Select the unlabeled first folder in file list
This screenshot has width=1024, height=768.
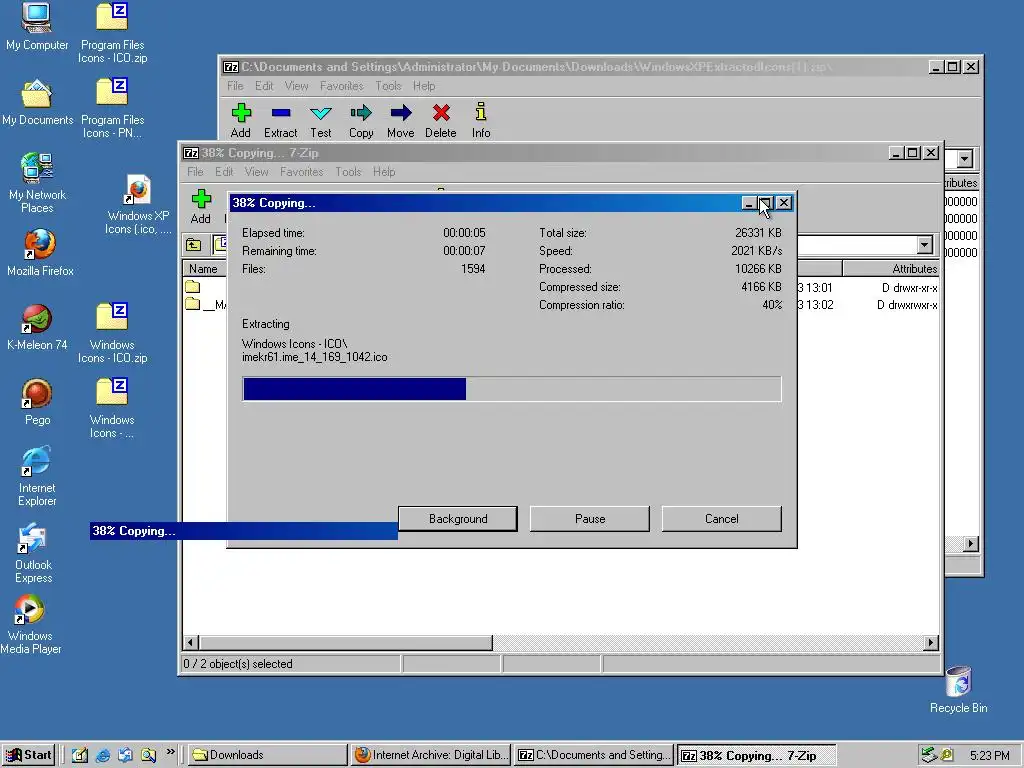pyautogui.click(x=193, y=287)
